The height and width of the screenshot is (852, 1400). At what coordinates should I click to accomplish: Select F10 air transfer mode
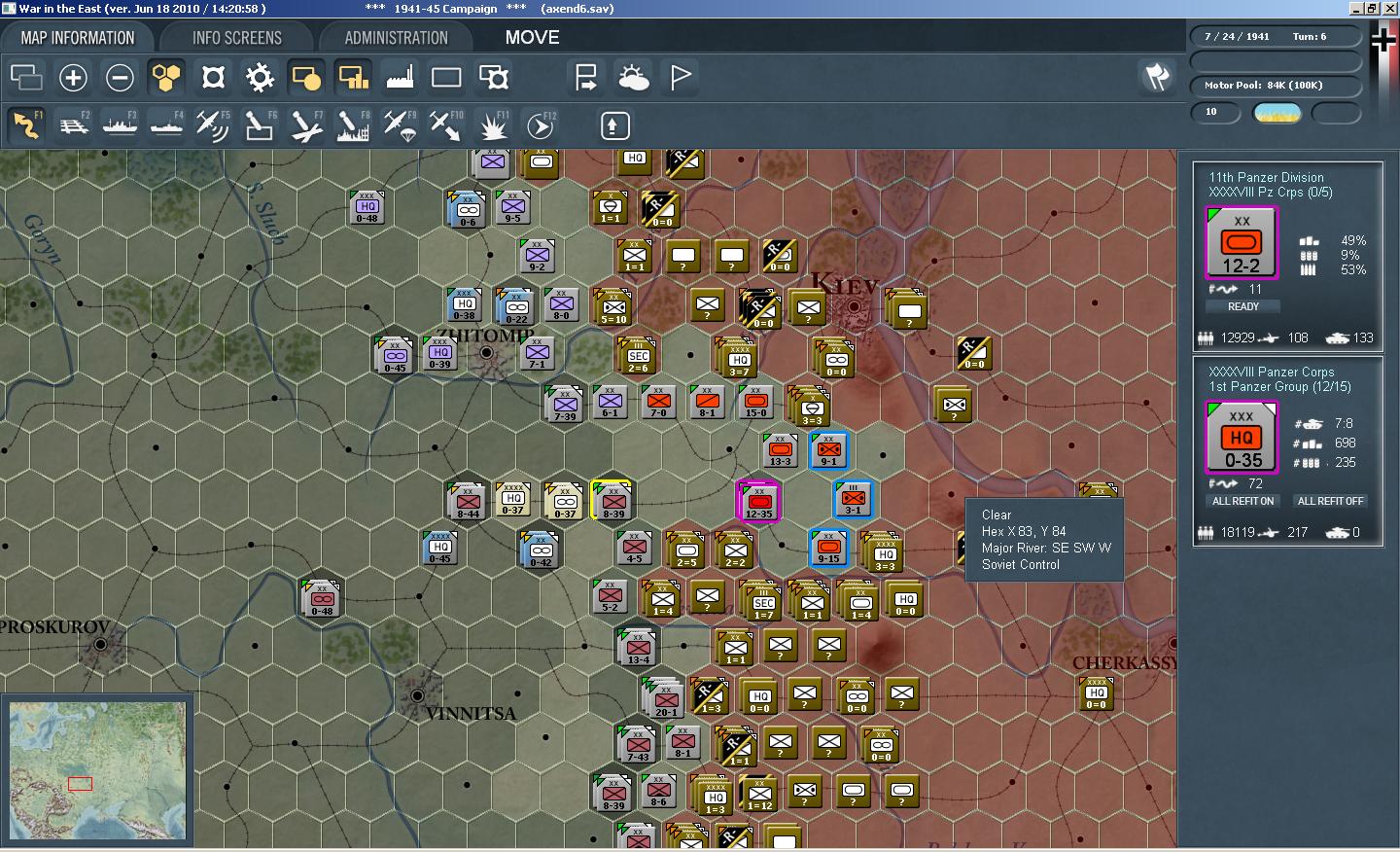point(446,125)
